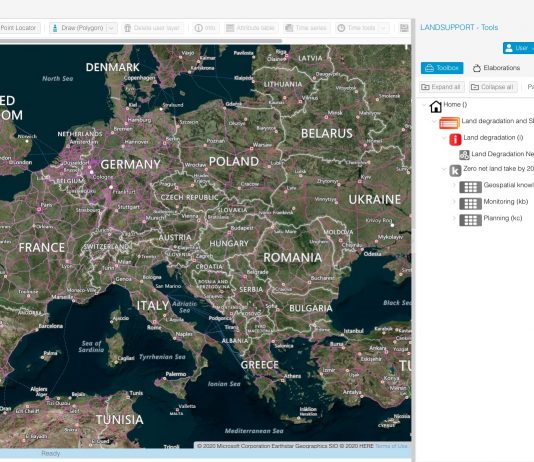Screen dimensions: 534x462
Task: Click the Planning (kc) grid icon
Action: (x=470, y=220)
